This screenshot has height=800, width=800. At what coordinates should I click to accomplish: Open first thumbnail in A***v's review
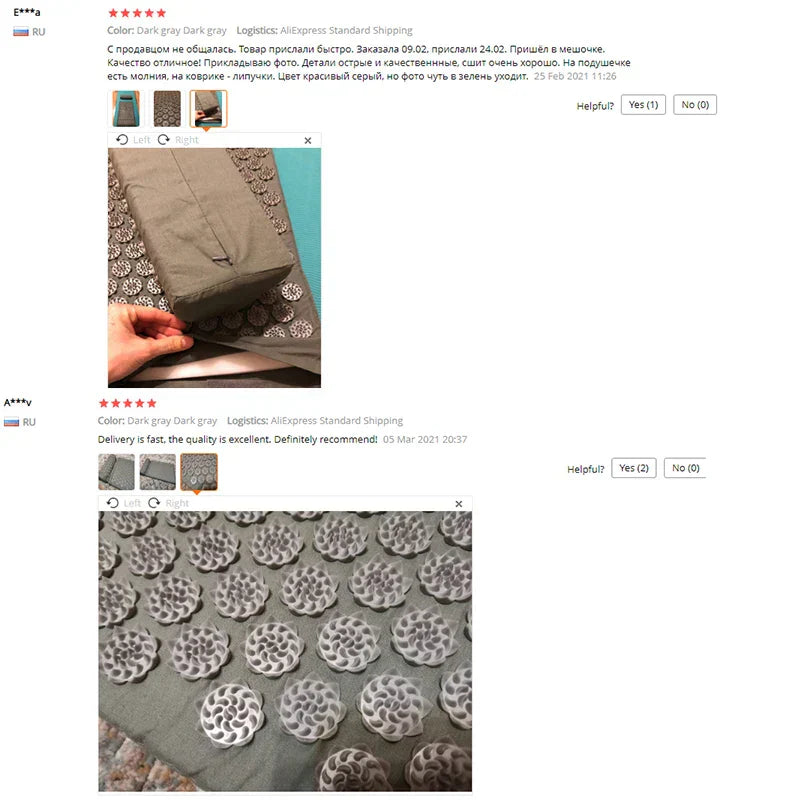[116, 472]
